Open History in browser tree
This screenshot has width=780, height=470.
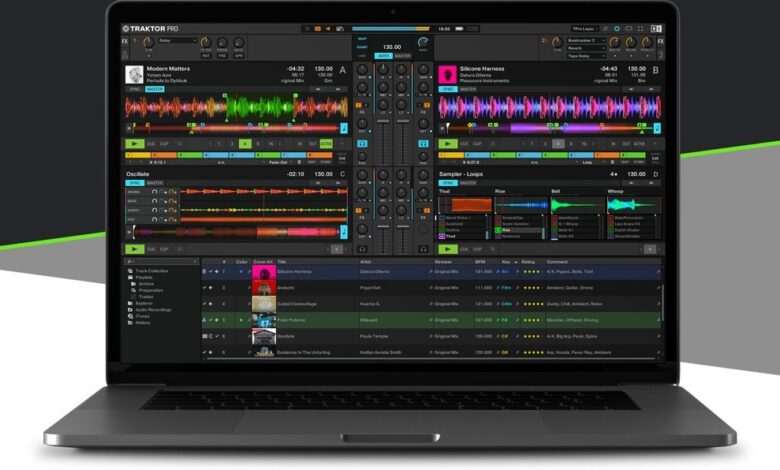click(x=143, y=322)
